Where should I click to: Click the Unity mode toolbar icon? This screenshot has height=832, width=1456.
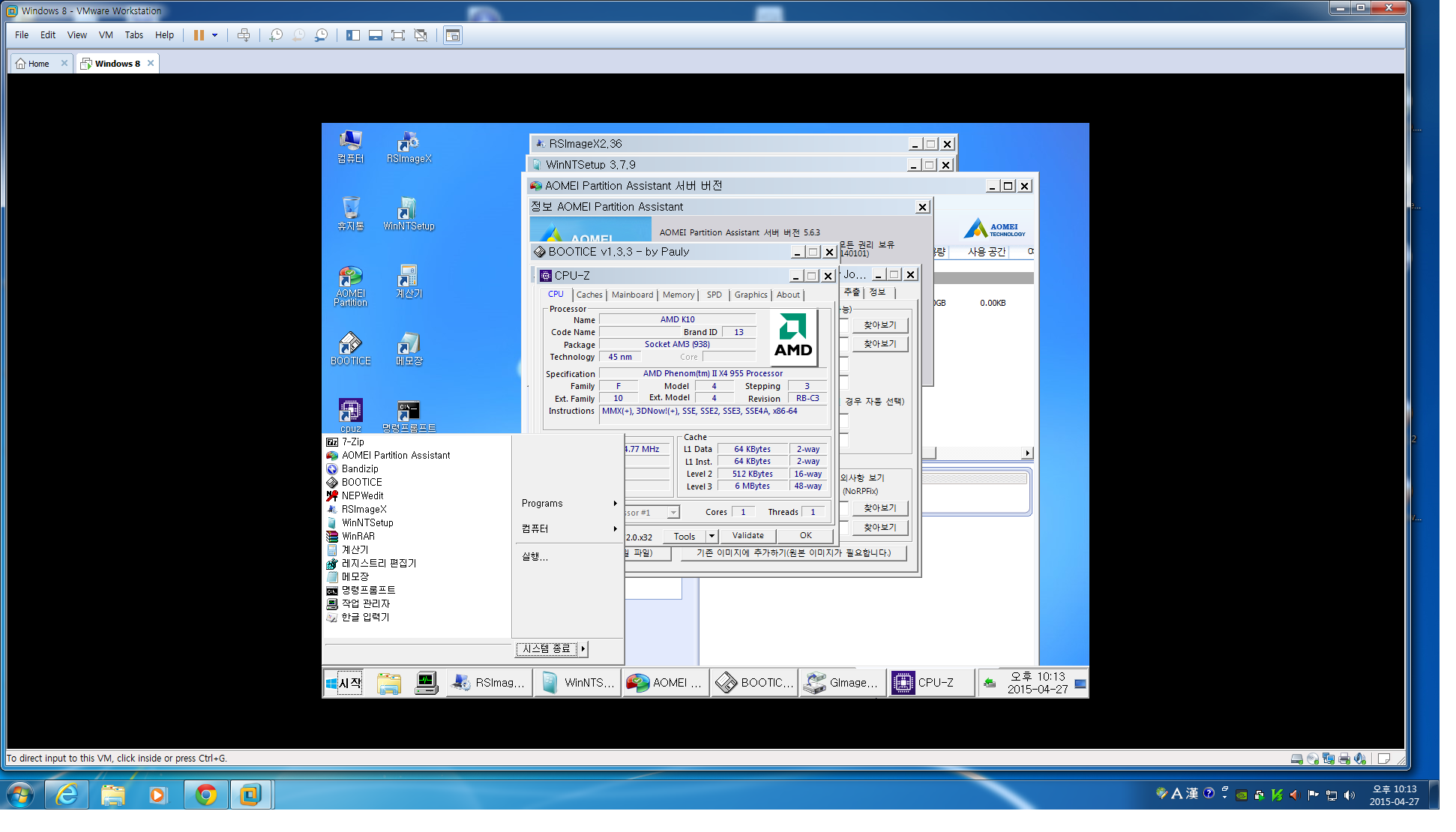[421, 35]
